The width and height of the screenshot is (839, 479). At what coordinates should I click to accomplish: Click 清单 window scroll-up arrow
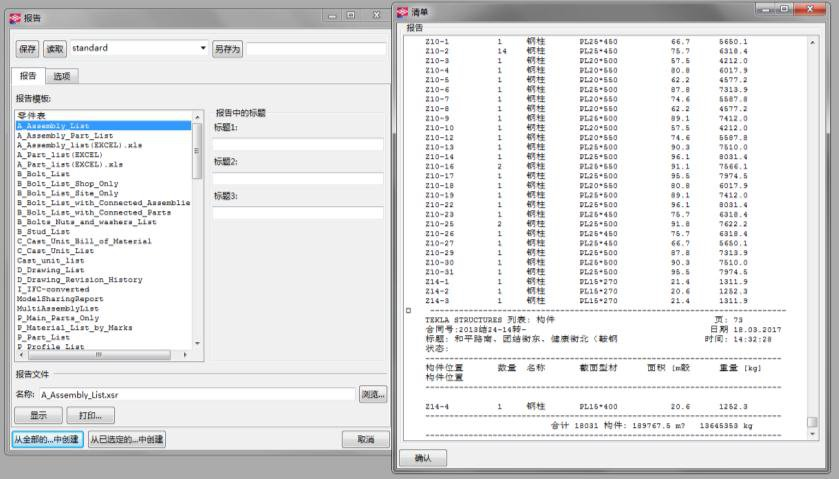pyautogui.click(x=812, y=42)
